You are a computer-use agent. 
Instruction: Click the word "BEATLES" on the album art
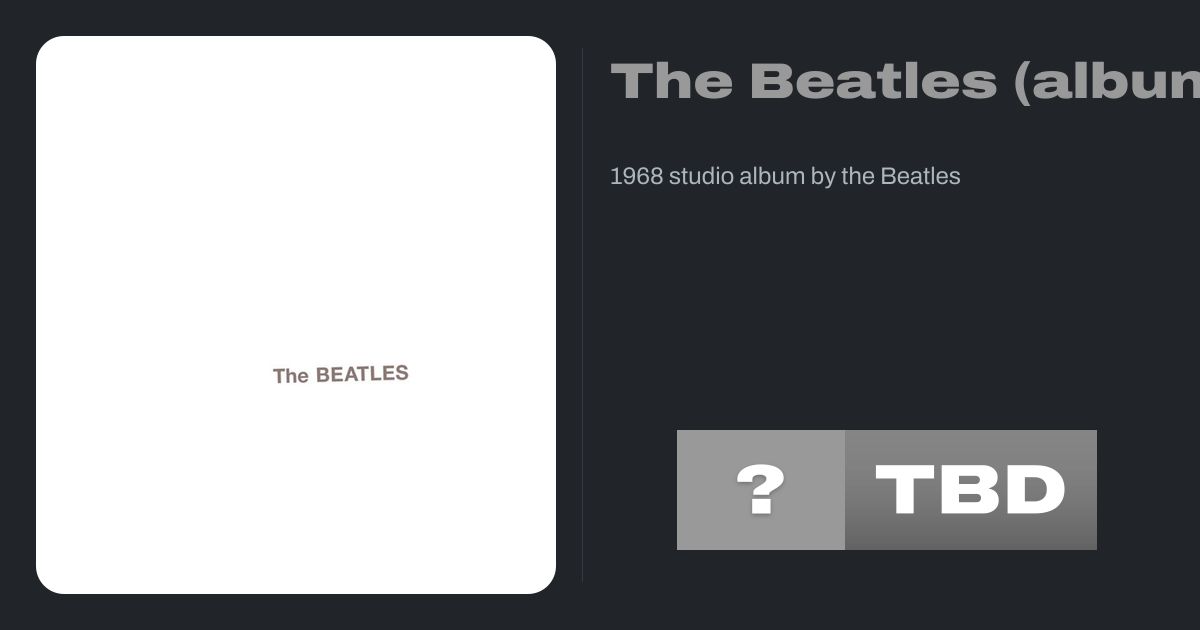[362, 374]
